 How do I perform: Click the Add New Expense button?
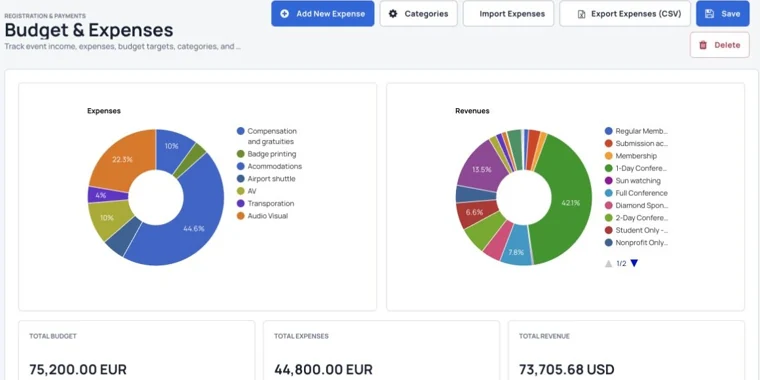(x=322, y=14)
